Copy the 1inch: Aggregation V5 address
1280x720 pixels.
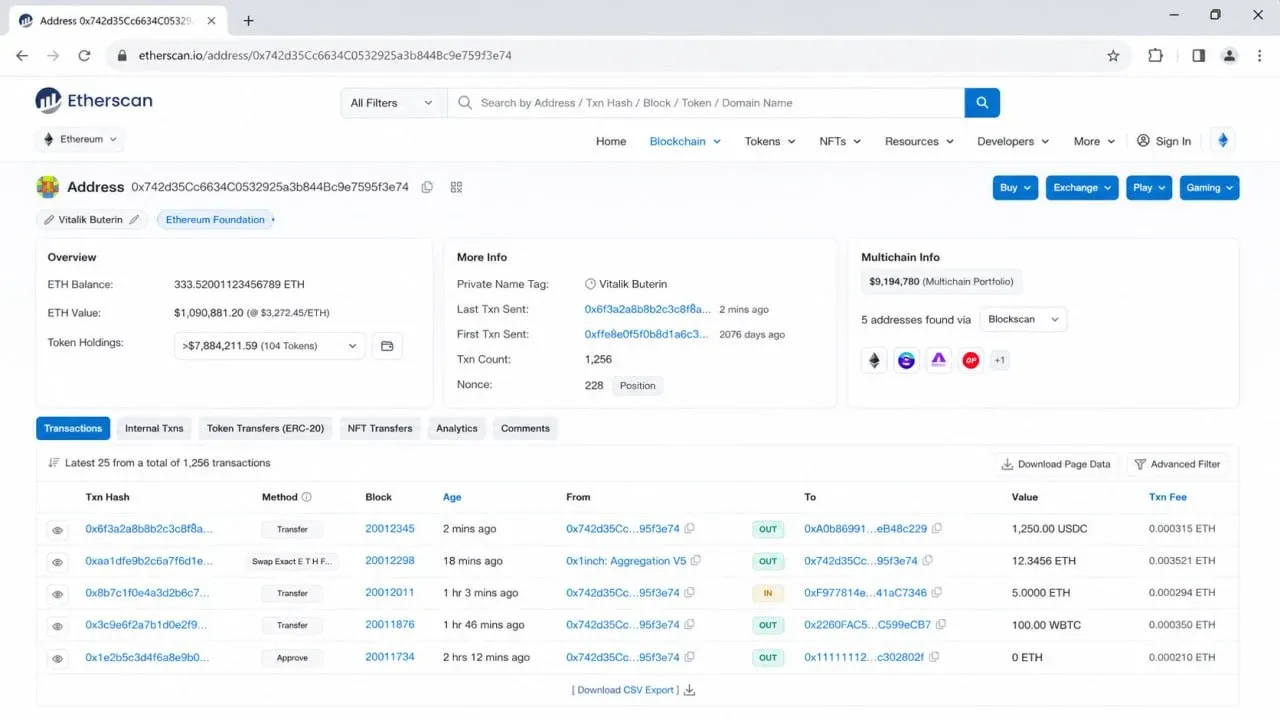(696, 561)
